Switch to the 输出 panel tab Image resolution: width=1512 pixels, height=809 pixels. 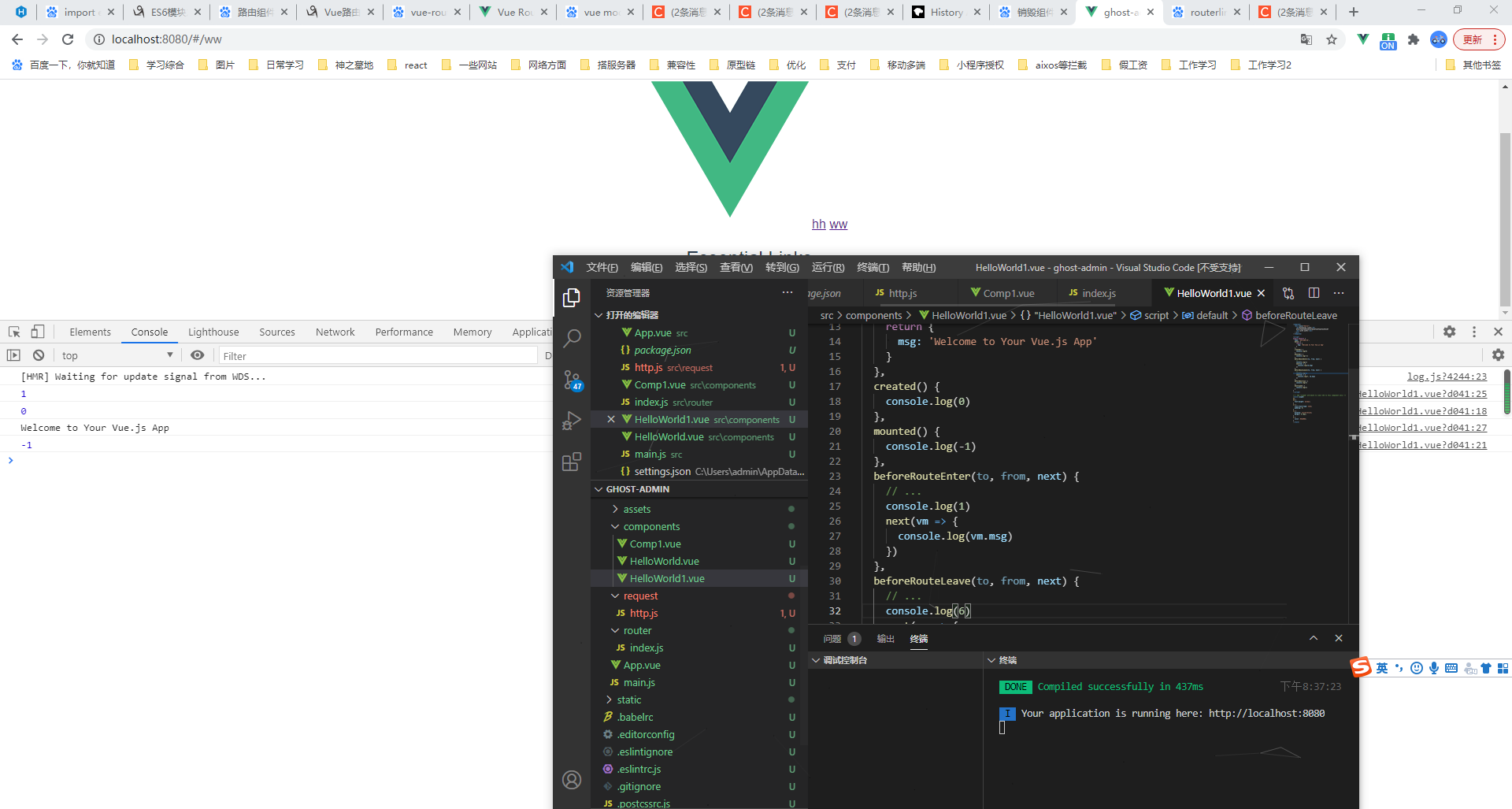[x=886, y=639]
